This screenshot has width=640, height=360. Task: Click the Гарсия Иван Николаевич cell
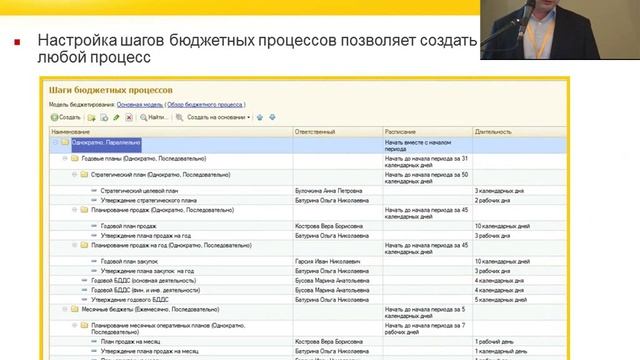coord(338,261)
